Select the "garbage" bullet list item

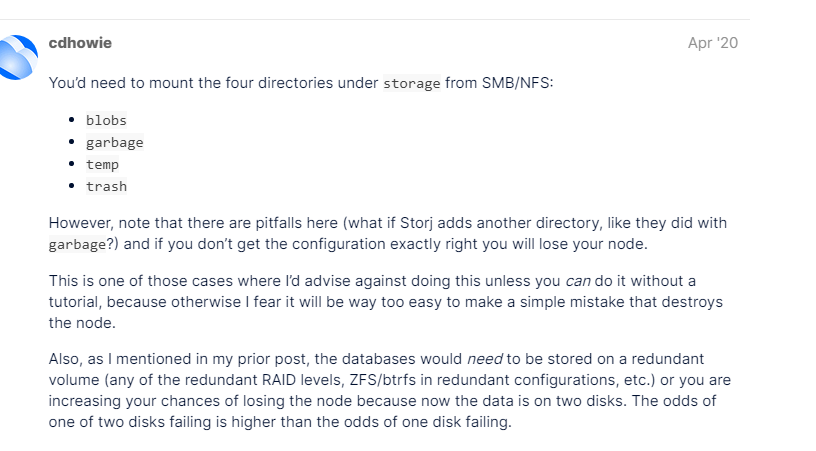114,142
